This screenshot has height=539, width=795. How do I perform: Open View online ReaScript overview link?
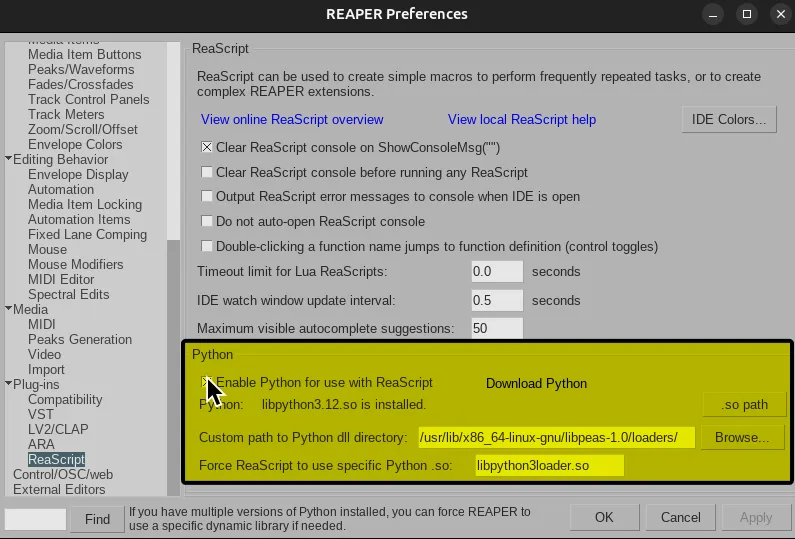coord(292,119)
